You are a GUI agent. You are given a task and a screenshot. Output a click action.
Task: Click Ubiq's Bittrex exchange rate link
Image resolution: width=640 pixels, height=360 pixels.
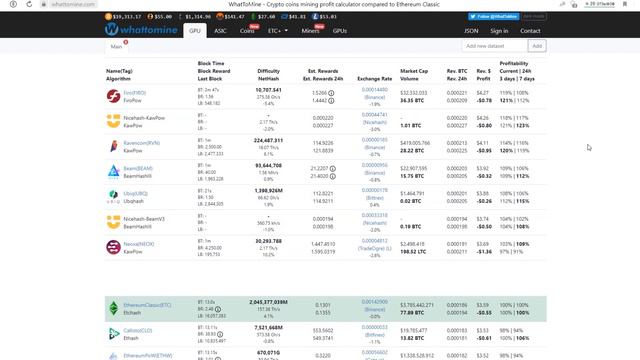374,194
